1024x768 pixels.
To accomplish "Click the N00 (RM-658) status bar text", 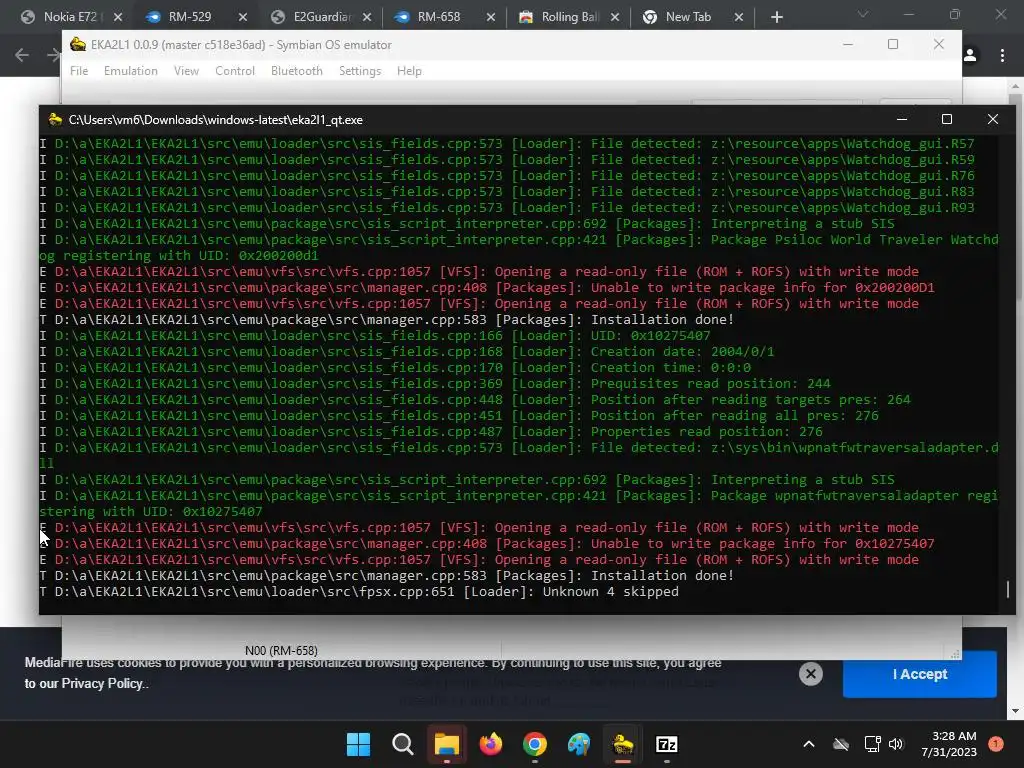I will click(x=281, y=650).
